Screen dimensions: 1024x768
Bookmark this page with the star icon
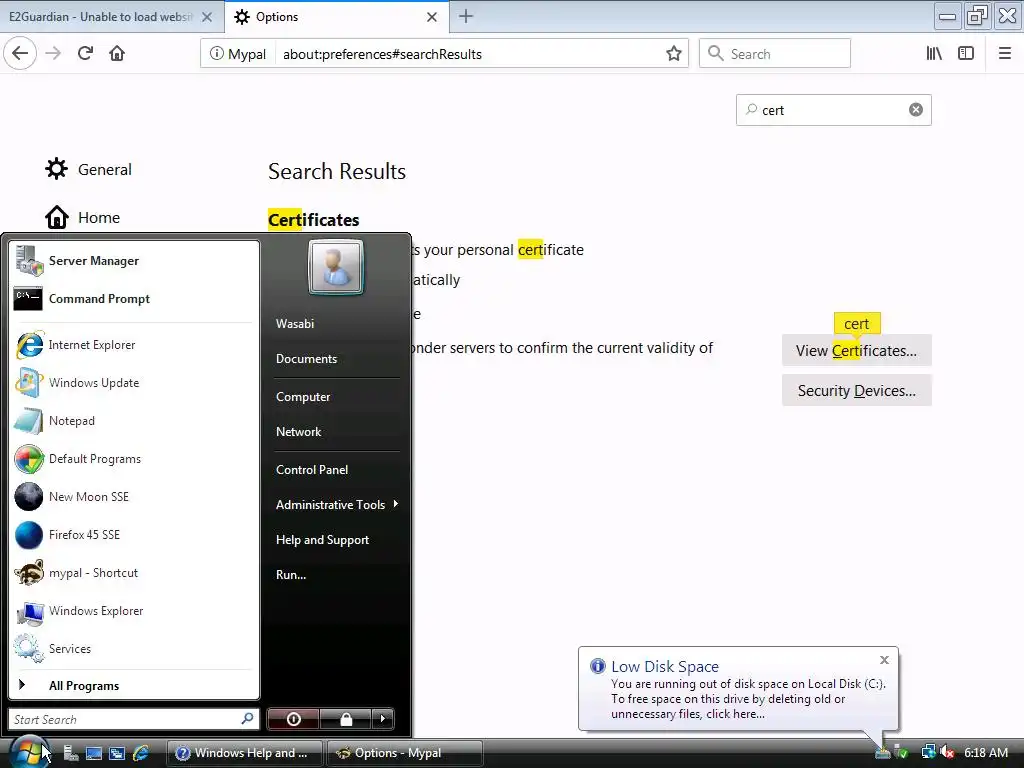pos(674,54)
